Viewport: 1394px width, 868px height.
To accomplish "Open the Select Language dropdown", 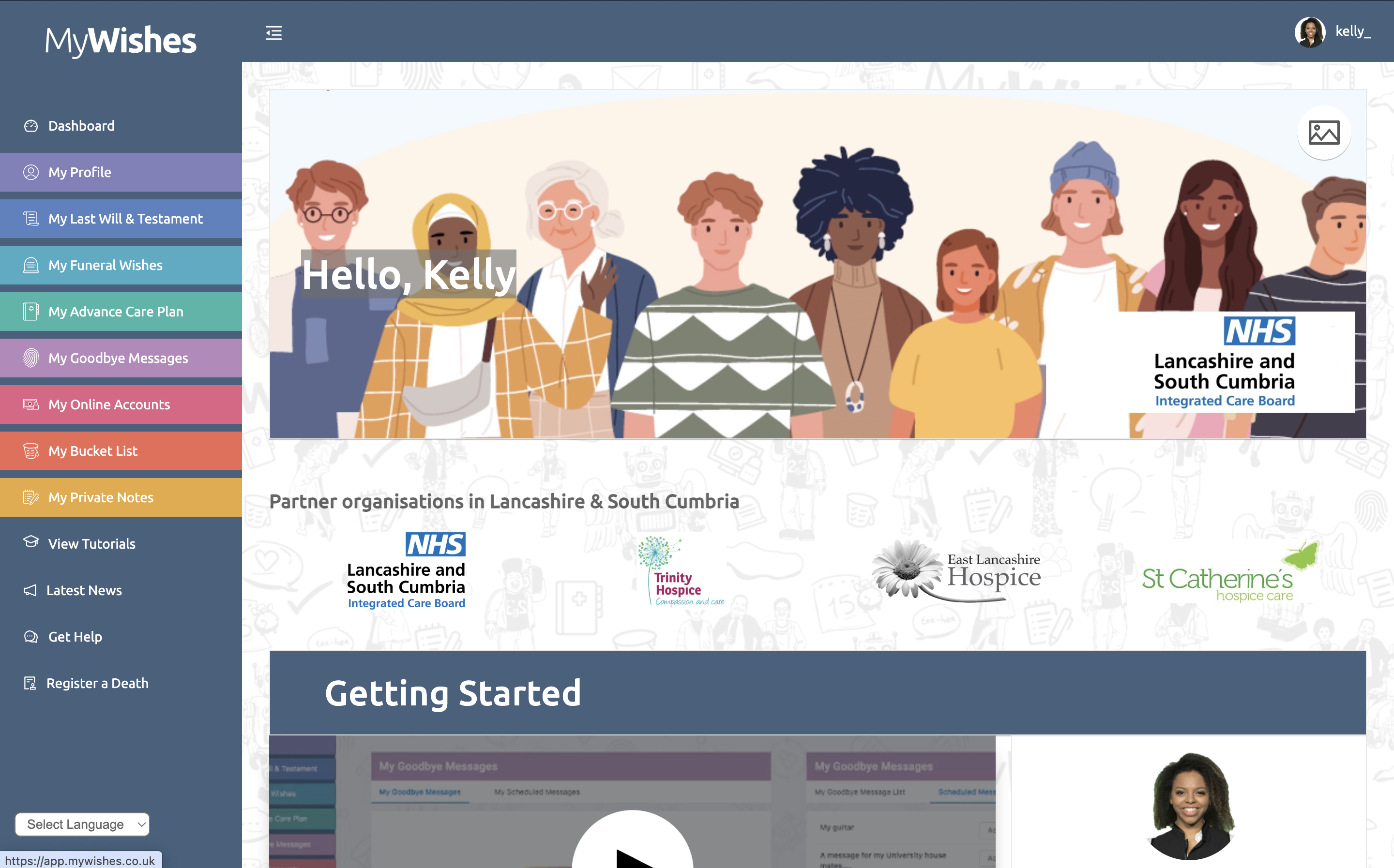I will coord(82,824).
